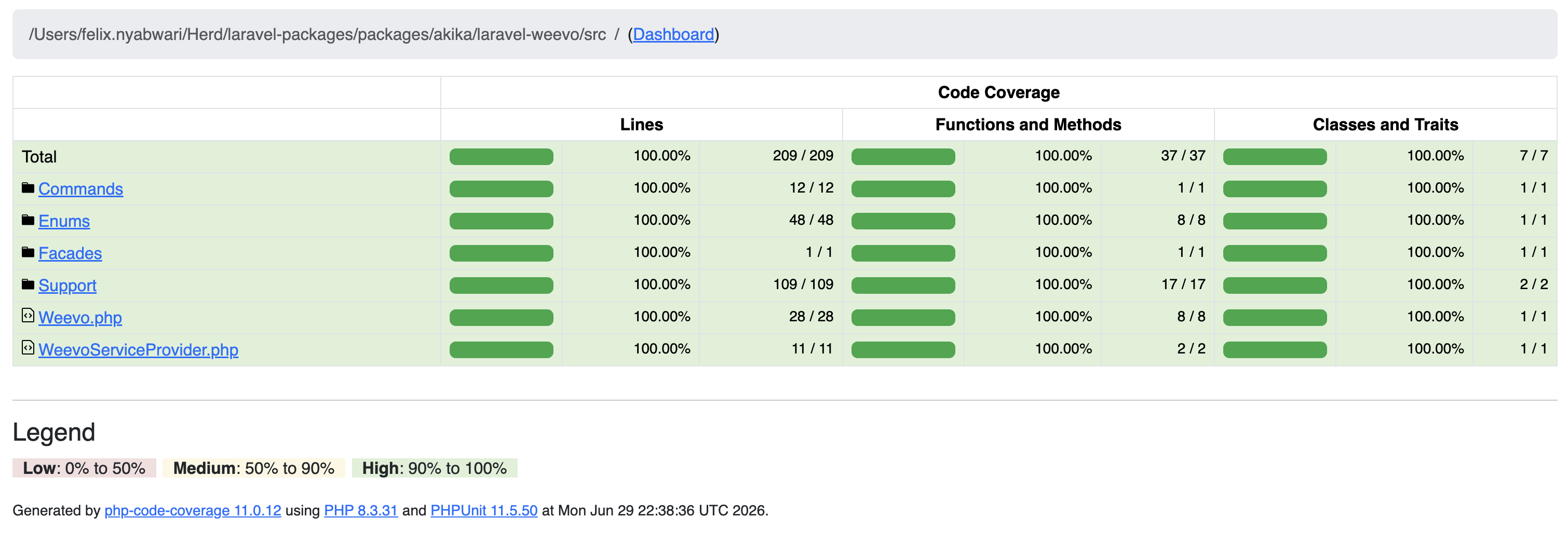This screenshot has height=545, width=1568.
Task: Click the code file icon beside Weevo.php
Action: click(x=28, y=315)
